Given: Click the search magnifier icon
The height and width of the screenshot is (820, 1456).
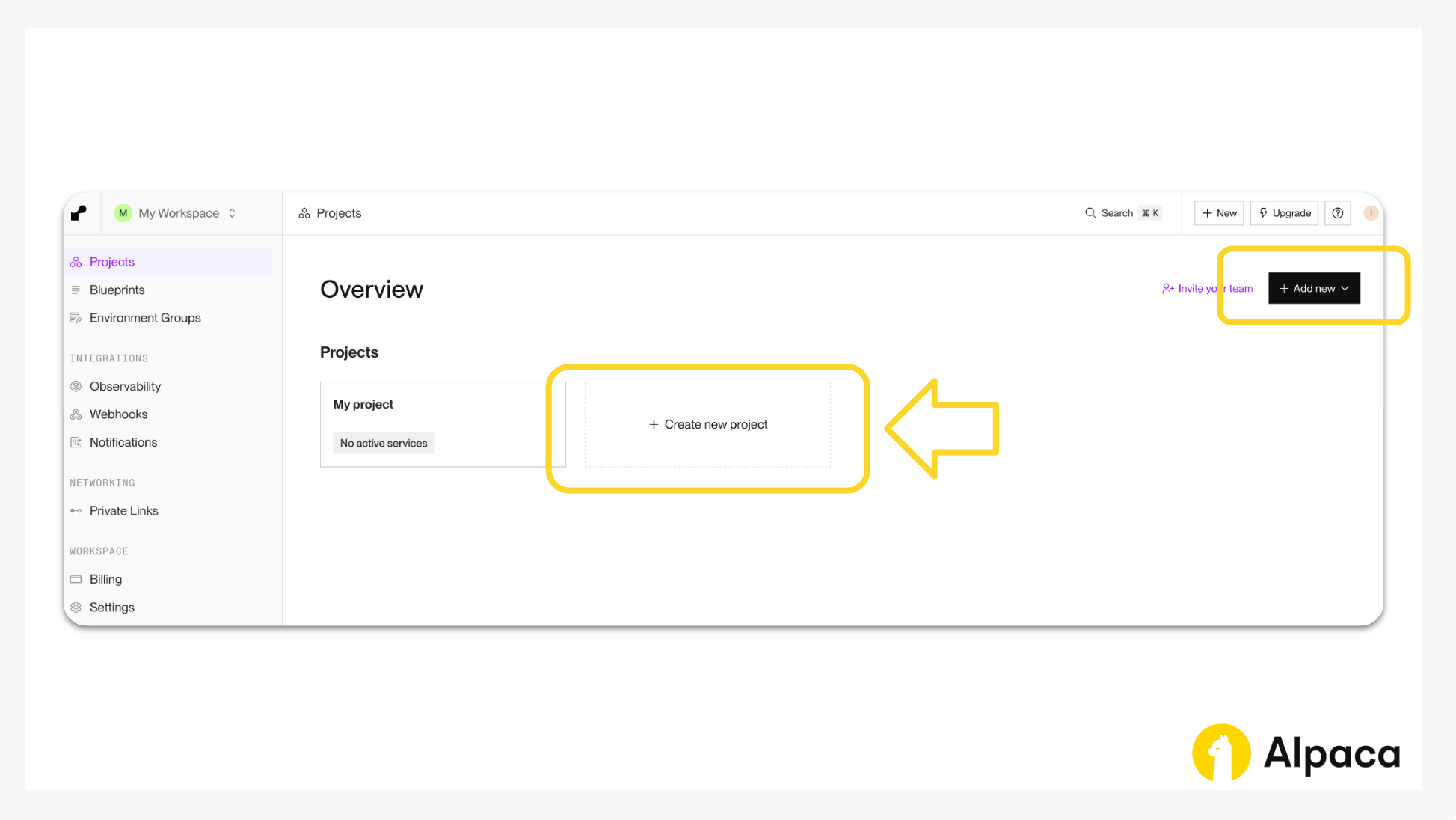Looking at the screenshot, I should coord(1090,213).
